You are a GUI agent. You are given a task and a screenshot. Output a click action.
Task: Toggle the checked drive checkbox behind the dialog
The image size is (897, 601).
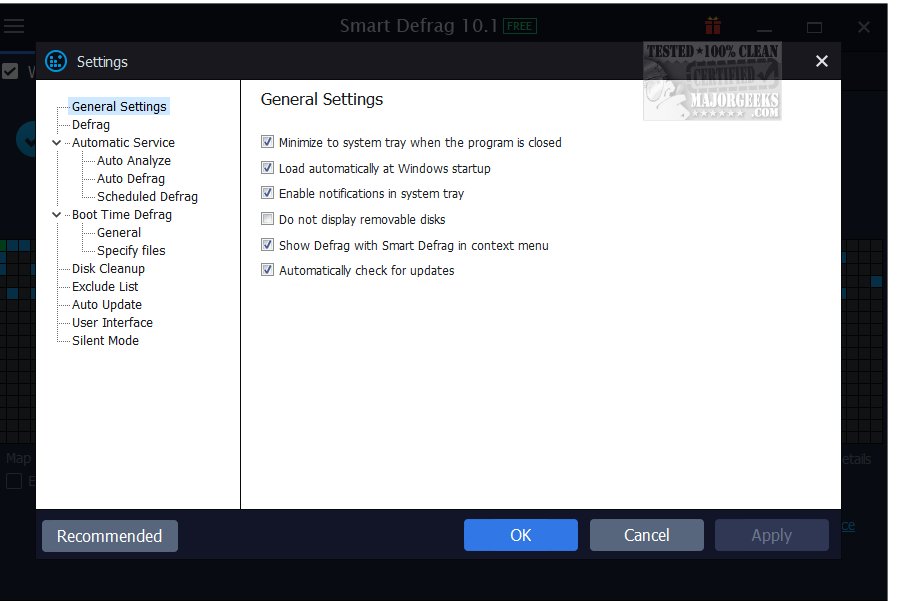10,71
